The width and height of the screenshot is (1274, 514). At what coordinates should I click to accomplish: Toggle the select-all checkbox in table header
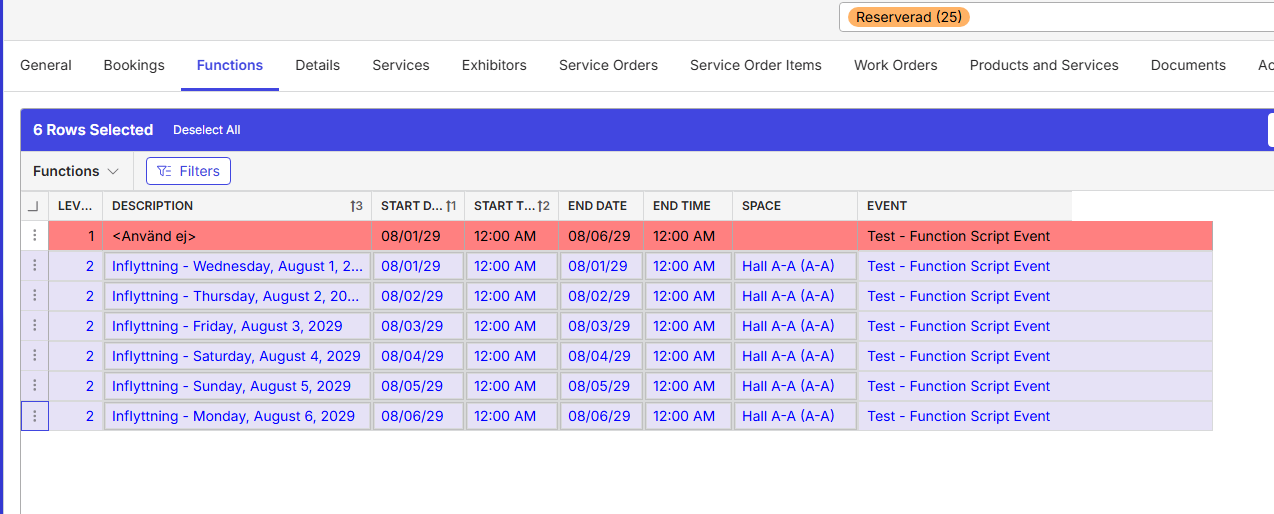34,206
